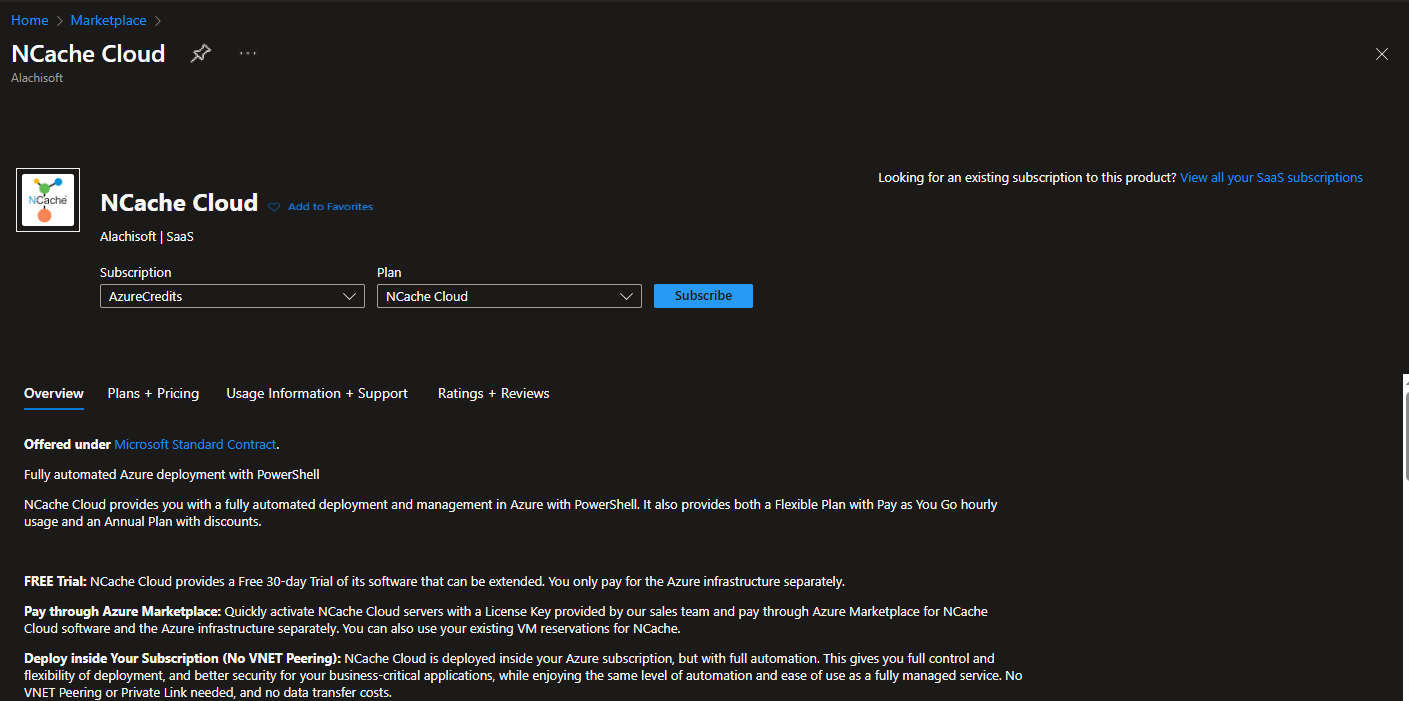Image resolution: width=1409 pixels, height=701 pixels.
Task: Click the Alachisoft | SaaS publisher line
Action: pyautogui.click(x=147, y=237)
